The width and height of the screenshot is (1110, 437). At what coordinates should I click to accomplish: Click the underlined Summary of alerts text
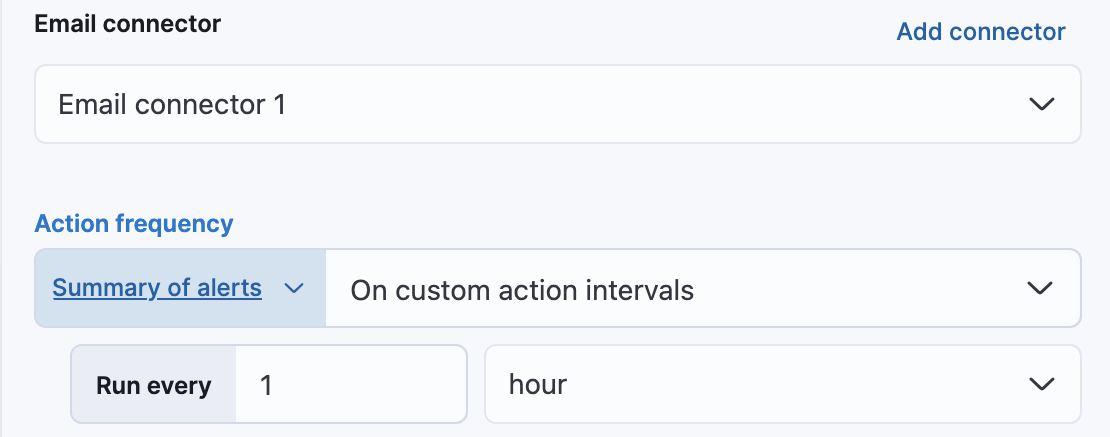click(157, 289)
